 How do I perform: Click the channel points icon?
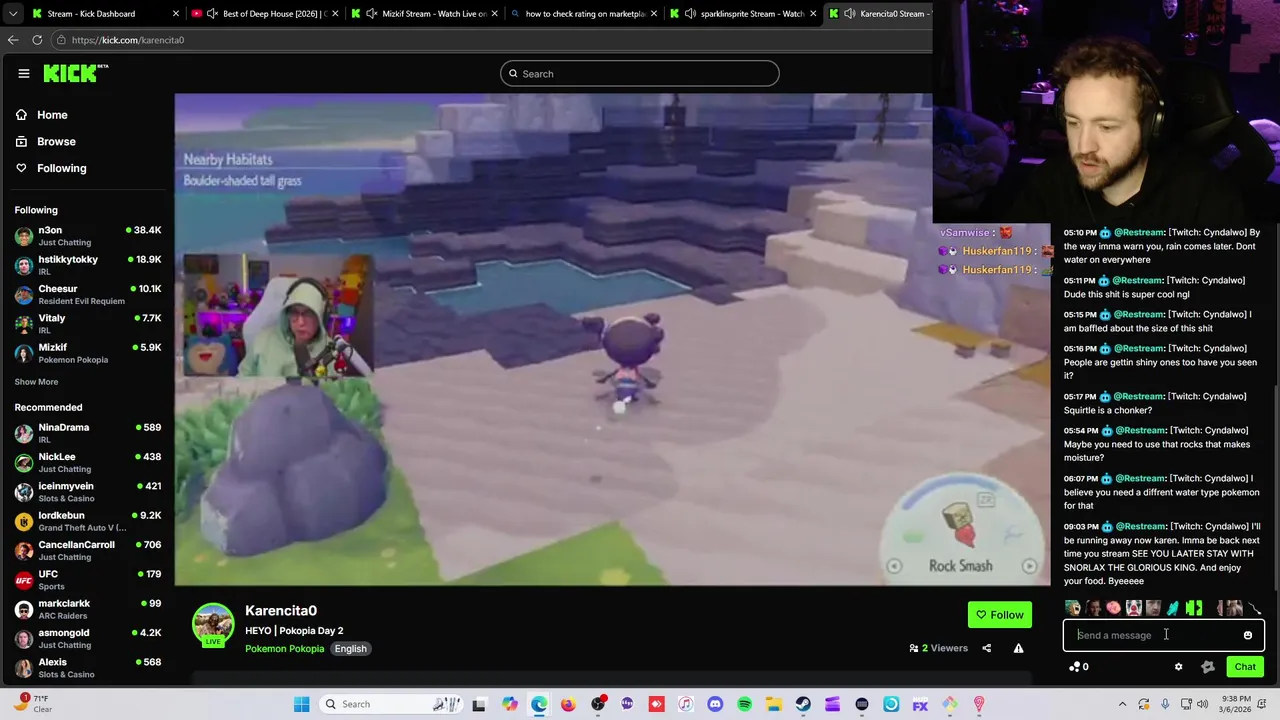(1075, 667)
